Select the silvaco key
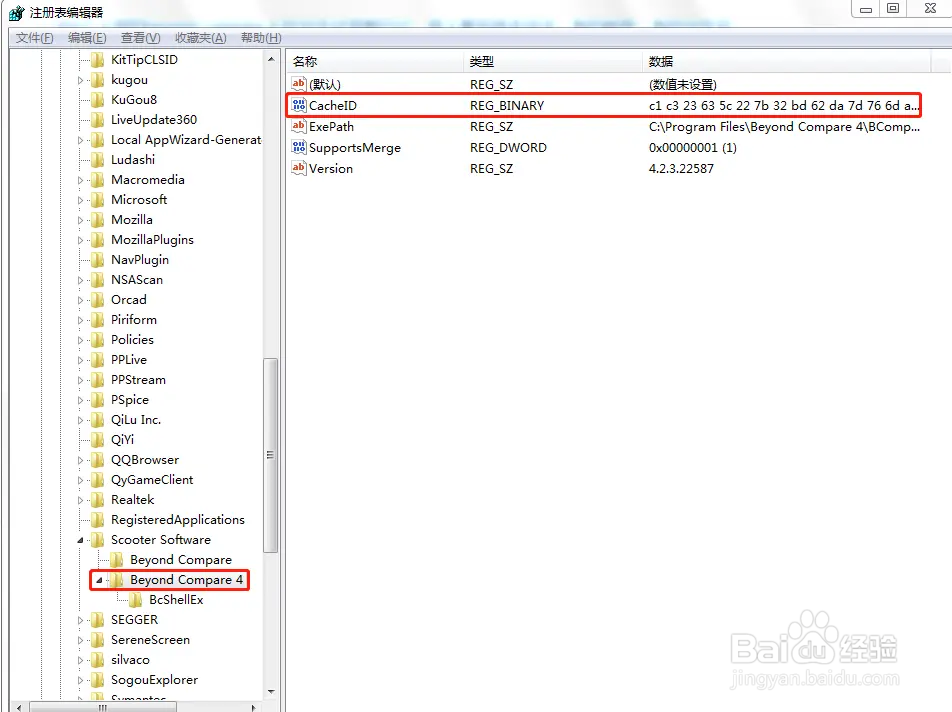This screenshot has width=952, height=712. pos(131,660)
